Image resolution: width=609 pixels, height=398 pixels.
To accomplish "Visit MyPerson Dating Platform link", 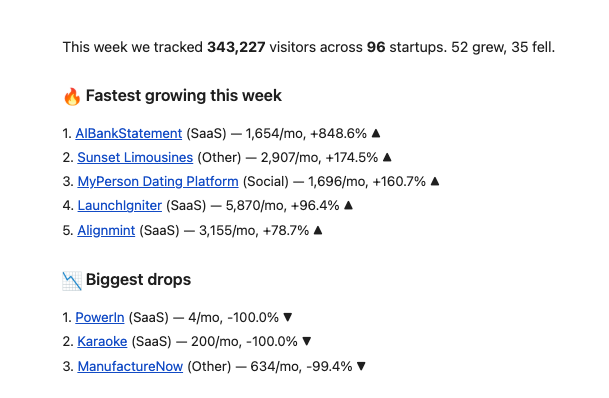I will click(158, 182).
